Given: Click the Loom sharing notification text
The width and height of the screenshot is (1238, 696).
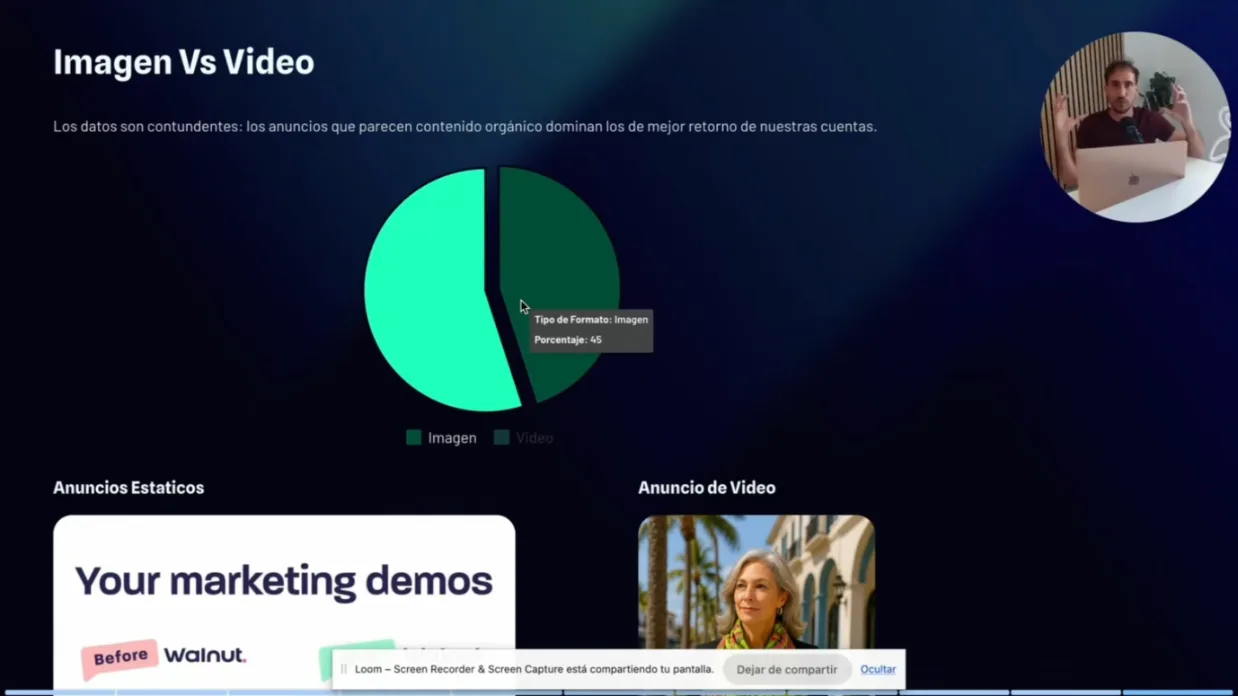Looking at the screenshot, I should click(534, 669).
